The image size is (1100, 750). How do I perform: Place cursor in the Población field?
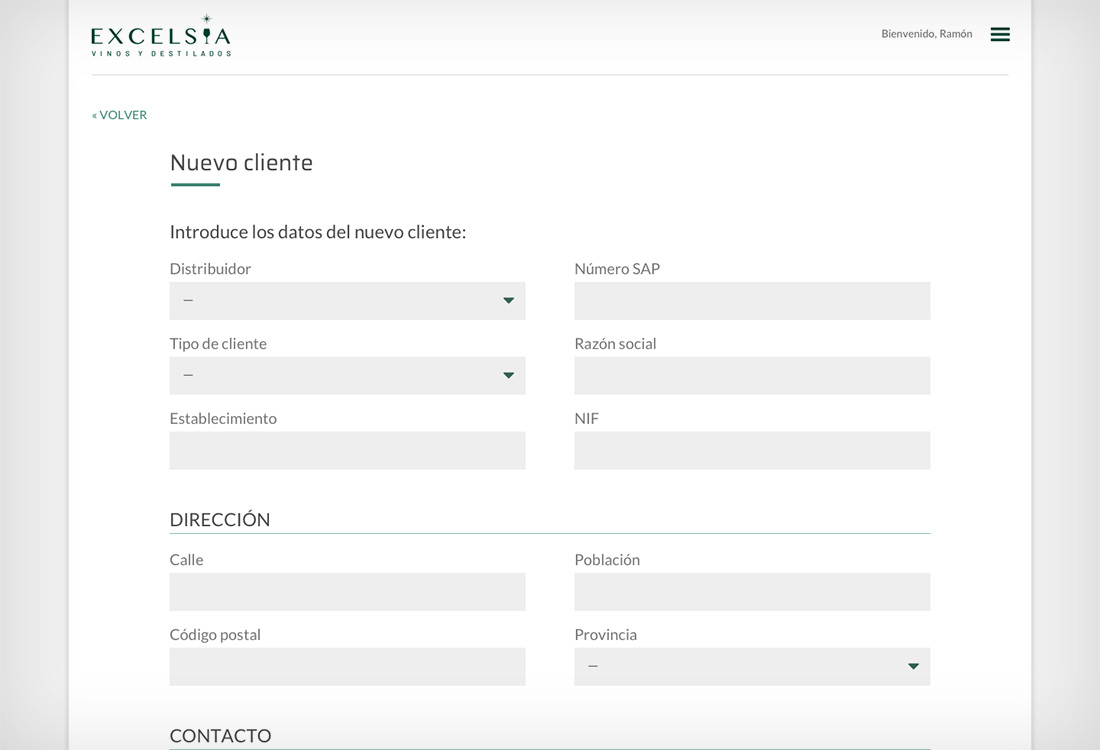point(751,592)
